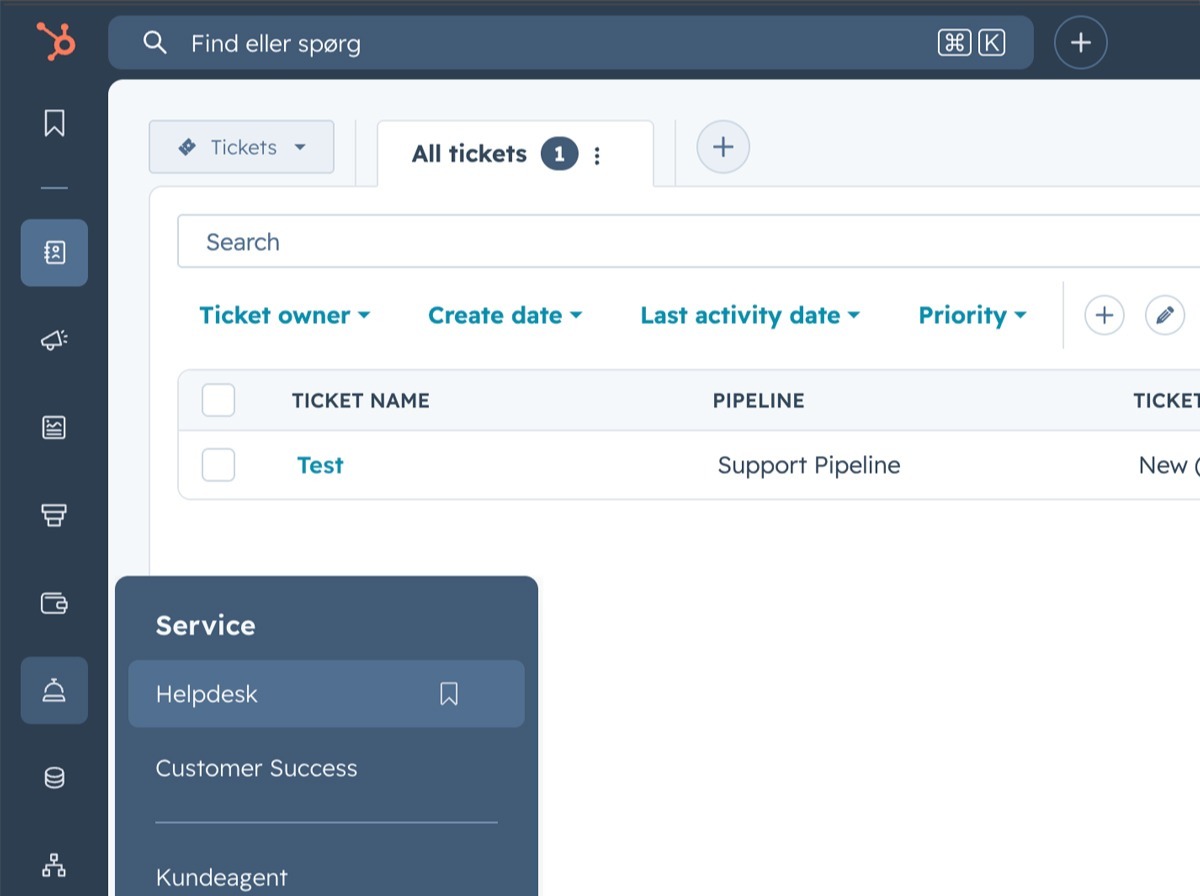Click the round plus button beside search bar

[1081, 43]
